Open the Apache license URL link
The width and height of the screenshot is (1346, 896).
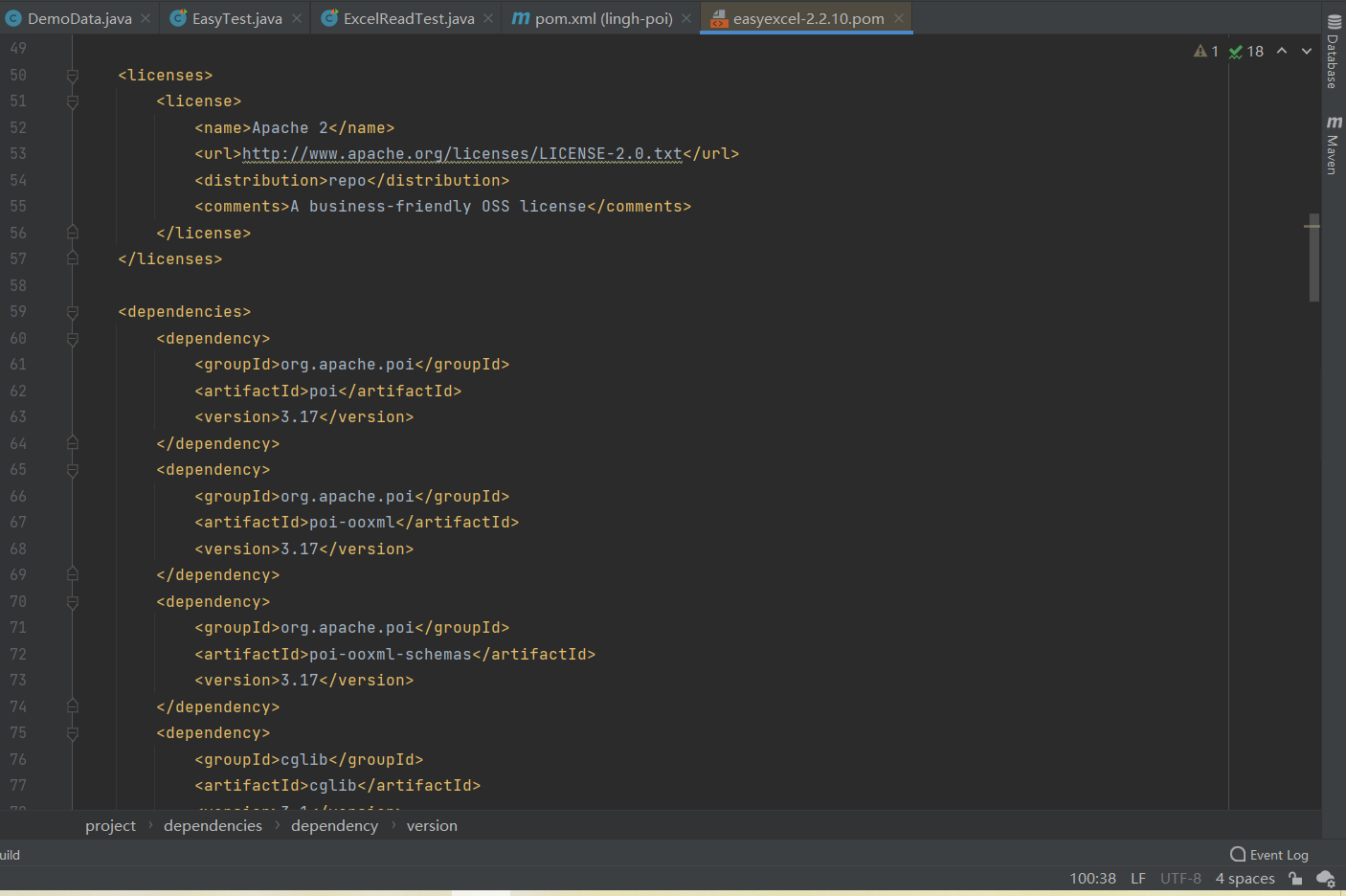coord(462,154)
